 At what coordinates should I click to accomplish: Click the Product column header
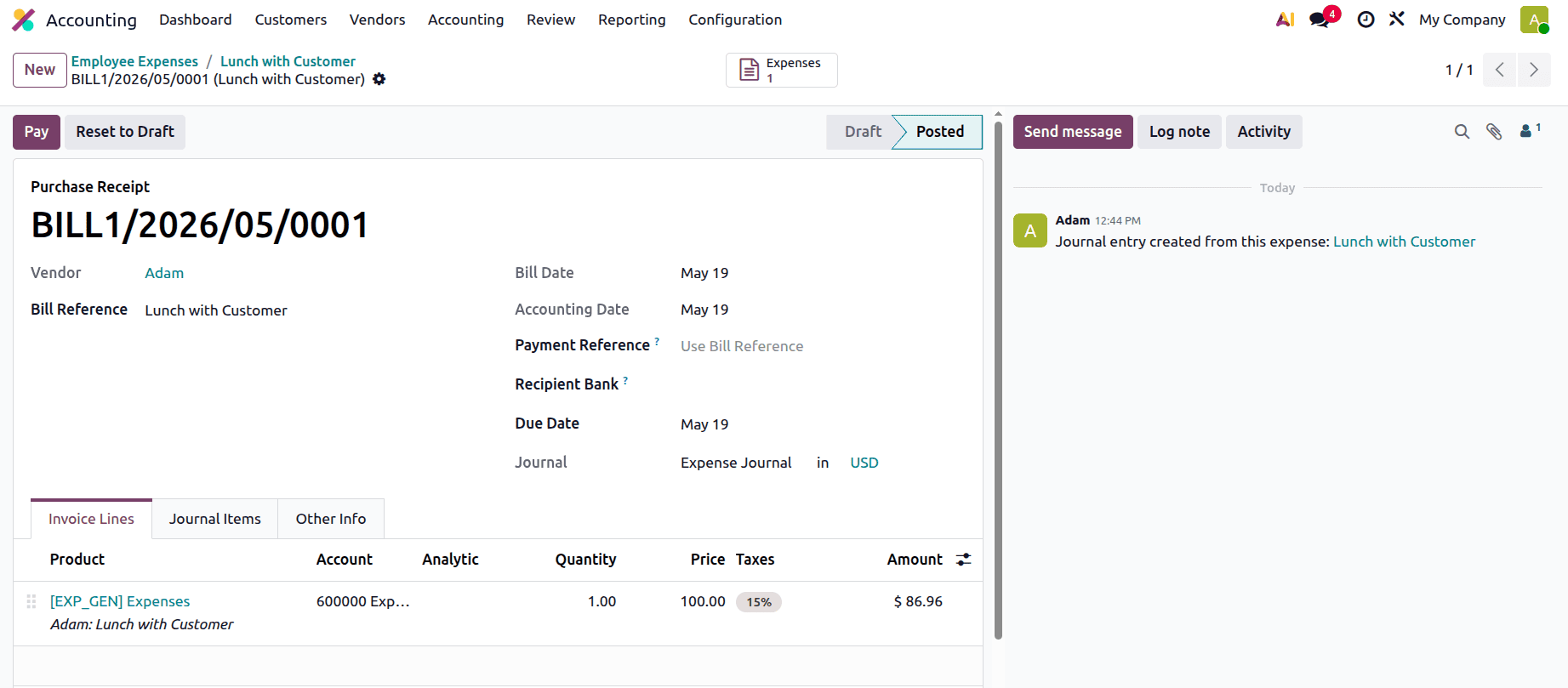(x=77, y=560)
